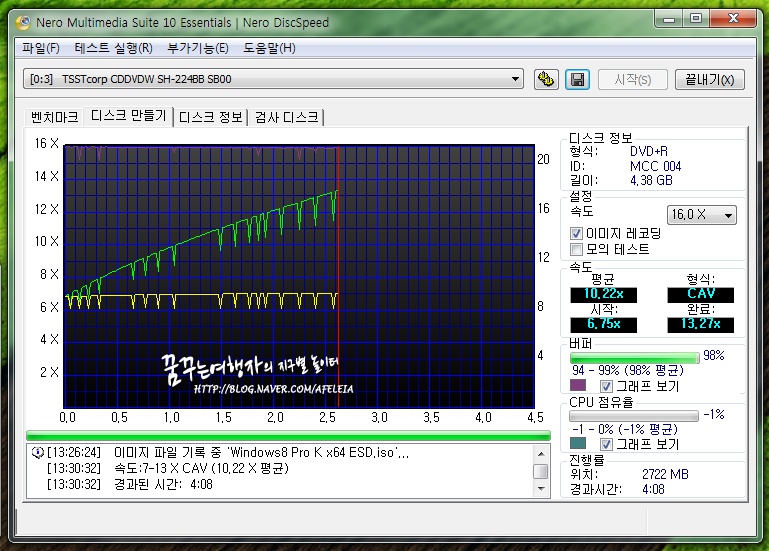
Task: Click the position value 2722 MB
Action: point(665,474)
